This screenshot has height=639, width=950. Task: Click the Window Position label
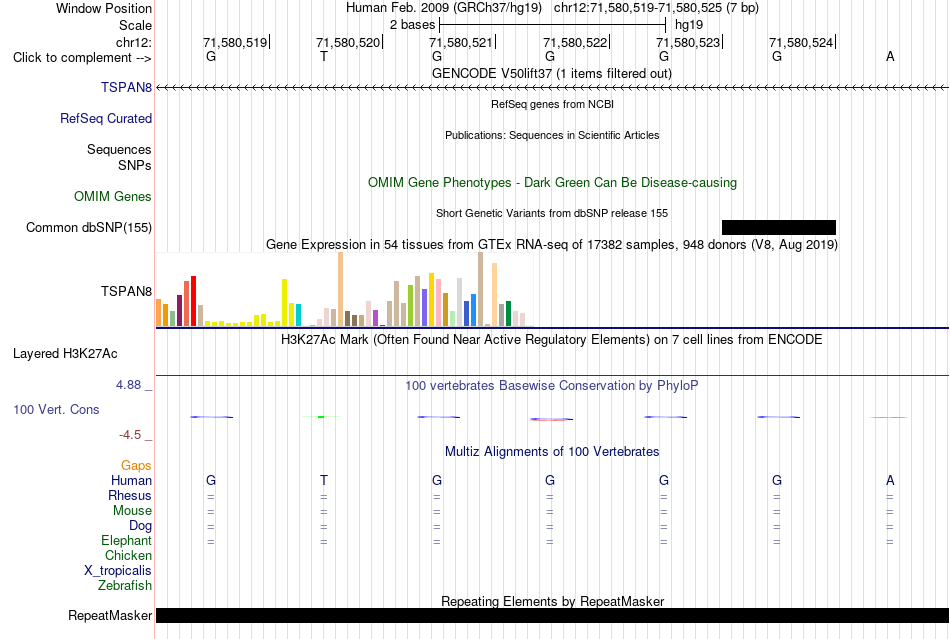click(104, 9)
